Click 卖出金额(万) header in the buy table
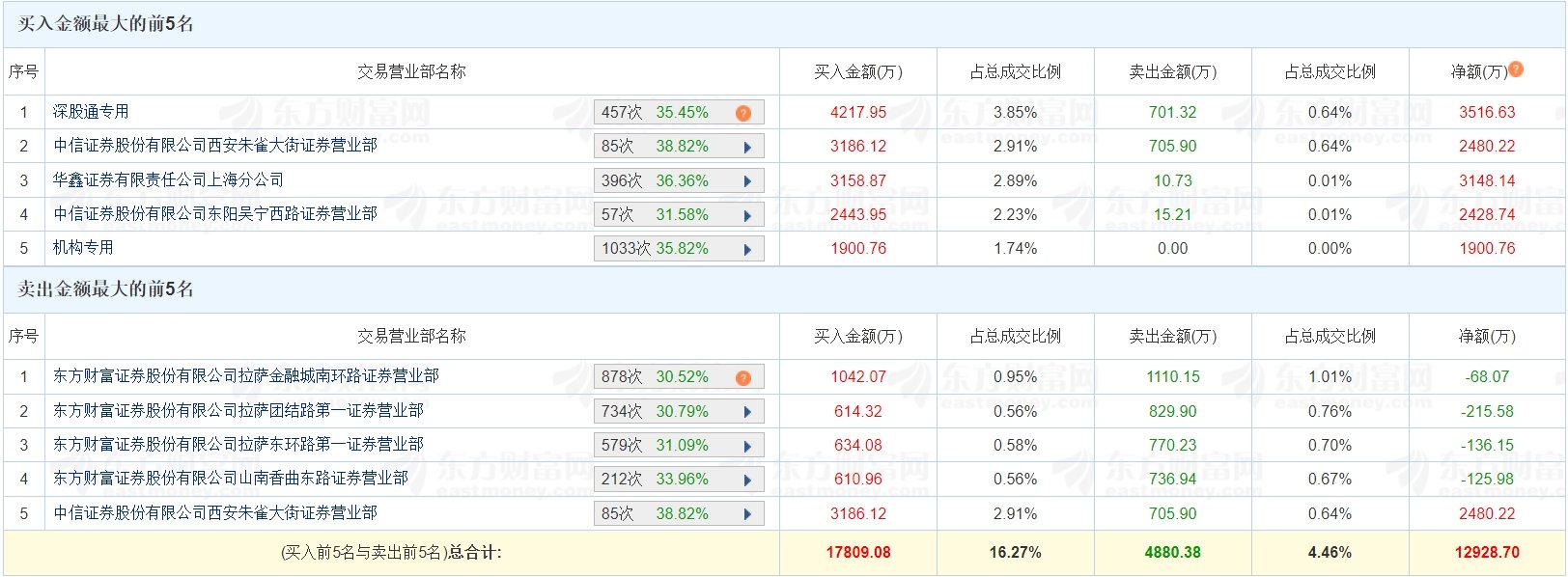The image size is (1568, 577). (1173, 72)
